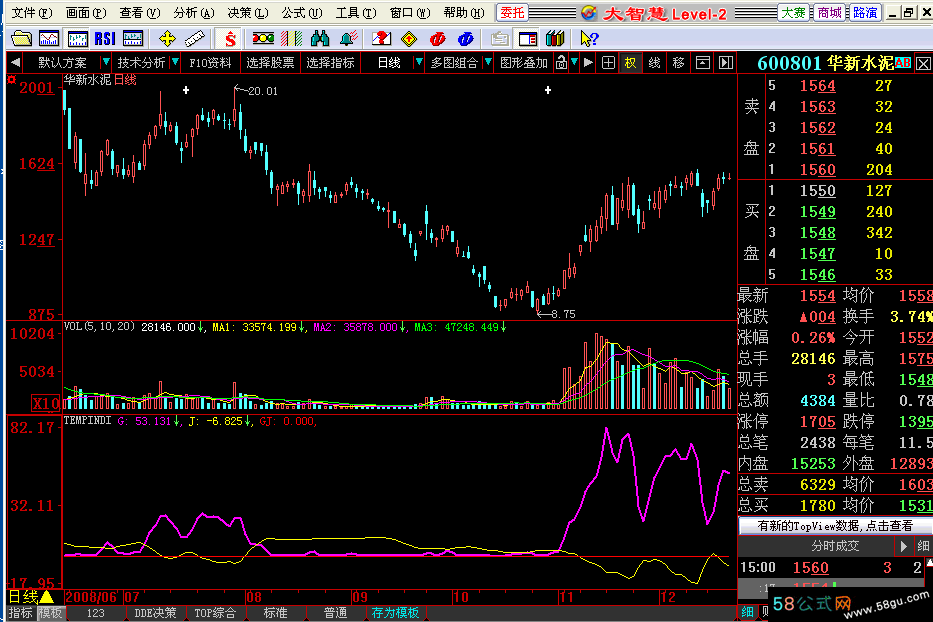
Task: Toggle the 细 detail button beside 分时成交
Action: (923, 546)
